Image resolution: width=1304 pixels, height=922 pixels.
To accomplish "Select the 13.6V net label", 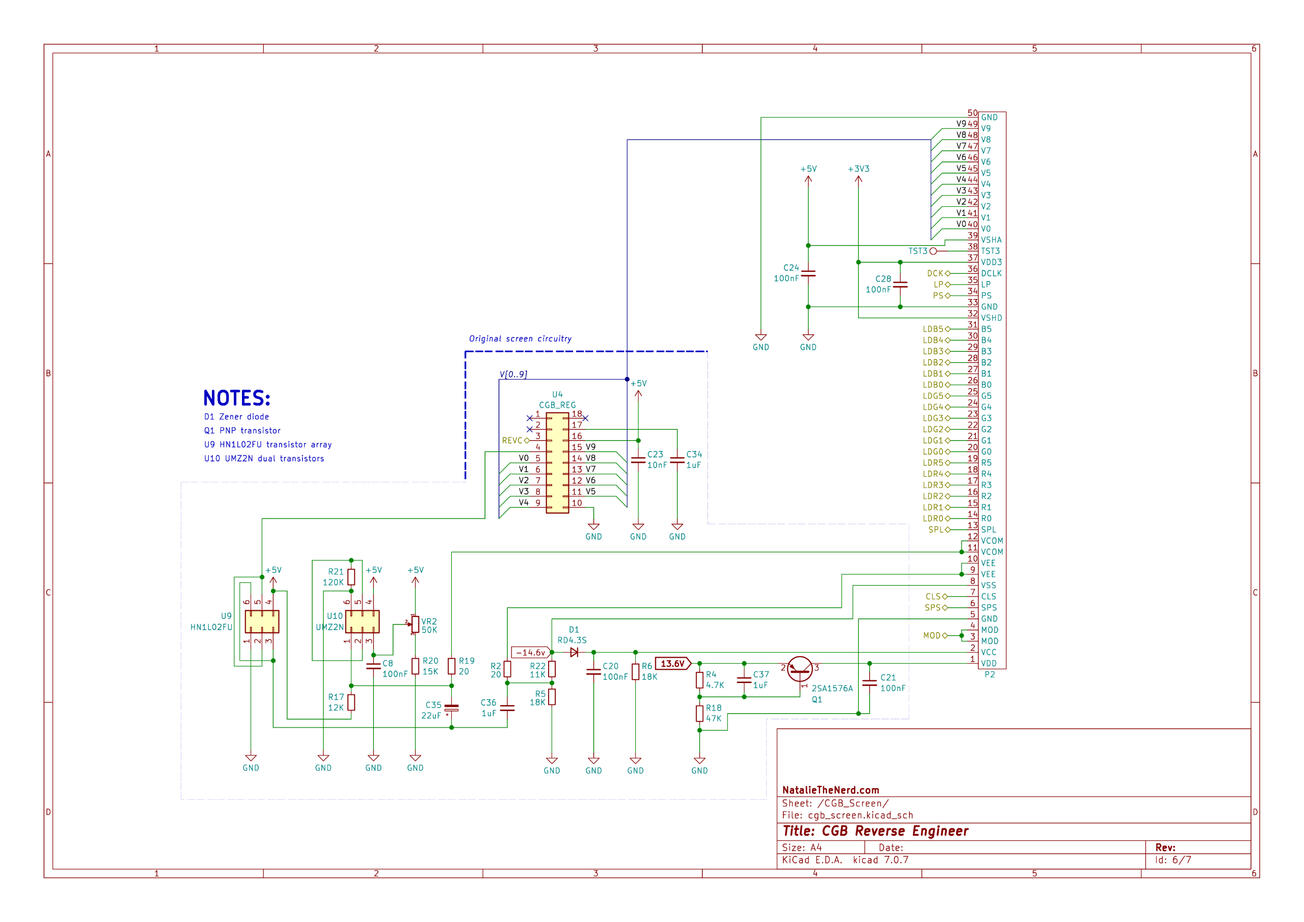I will point(672,661).
